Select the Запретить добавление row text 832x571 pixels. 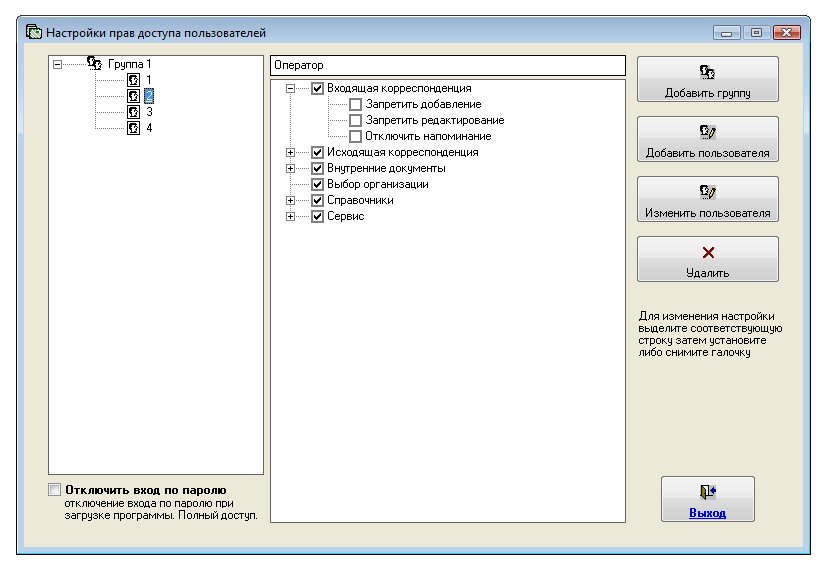(423, 105)
